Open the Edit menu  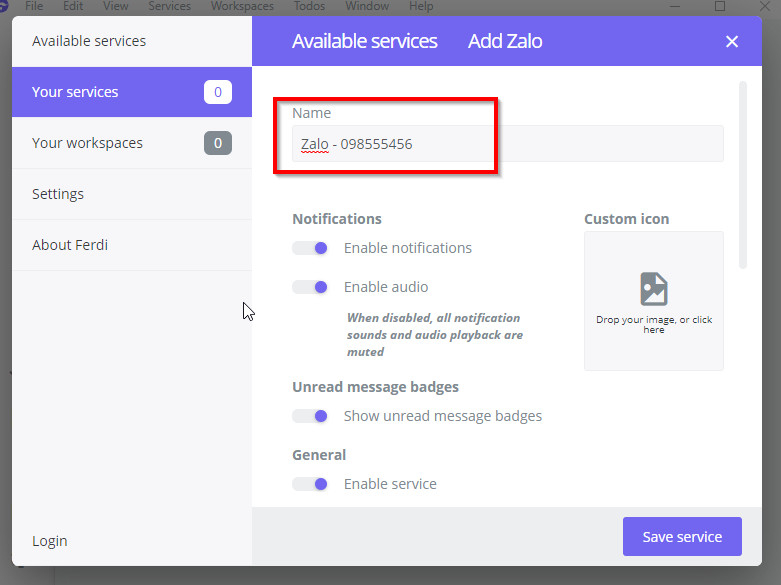[x=73, y=6]
